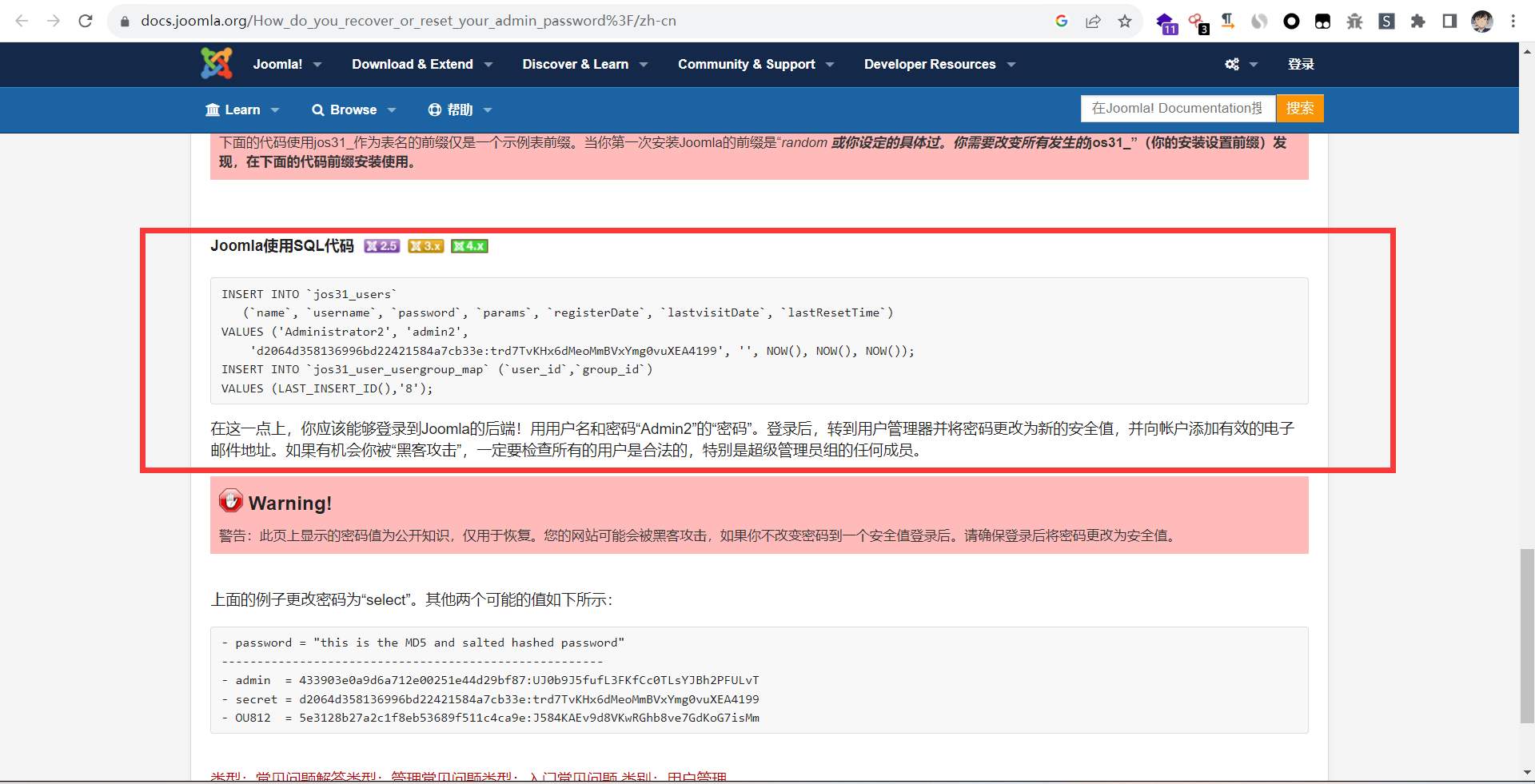Click the Joomla 4.x version badge
1535x784 pixels.
469,246
